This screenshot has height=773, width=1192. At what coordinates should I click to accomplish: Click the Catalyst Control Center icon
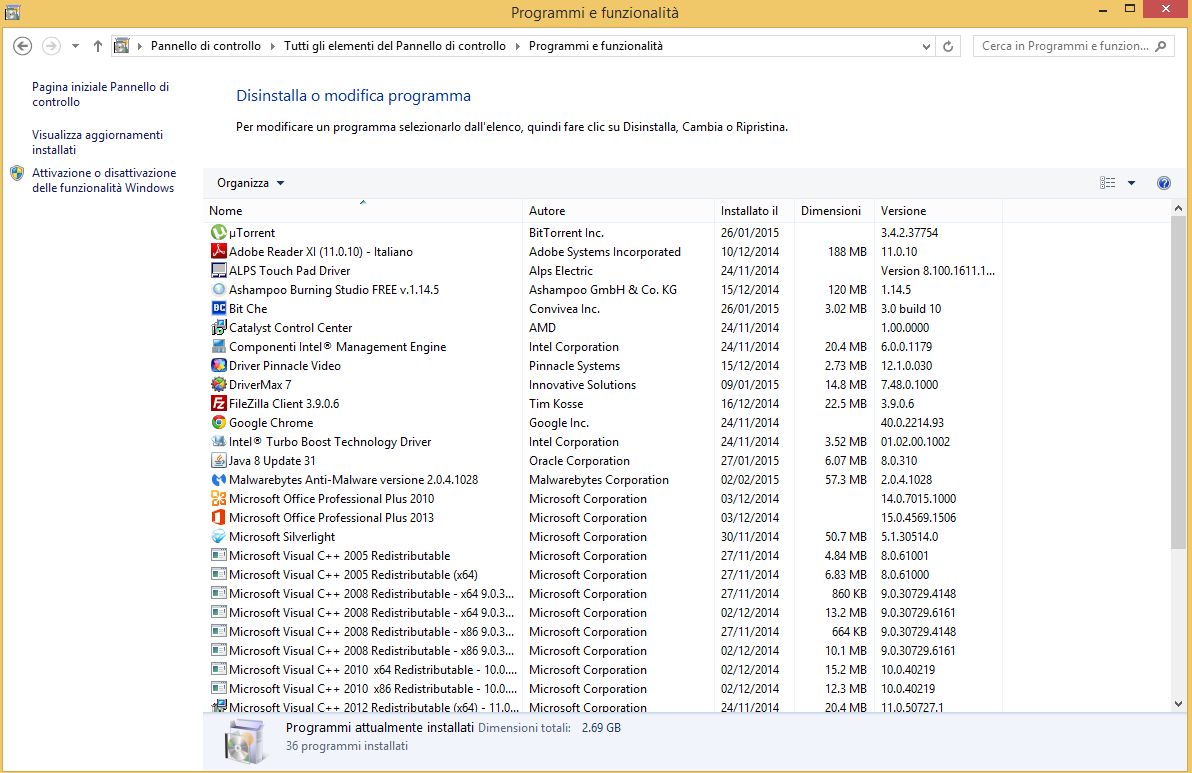218,328
